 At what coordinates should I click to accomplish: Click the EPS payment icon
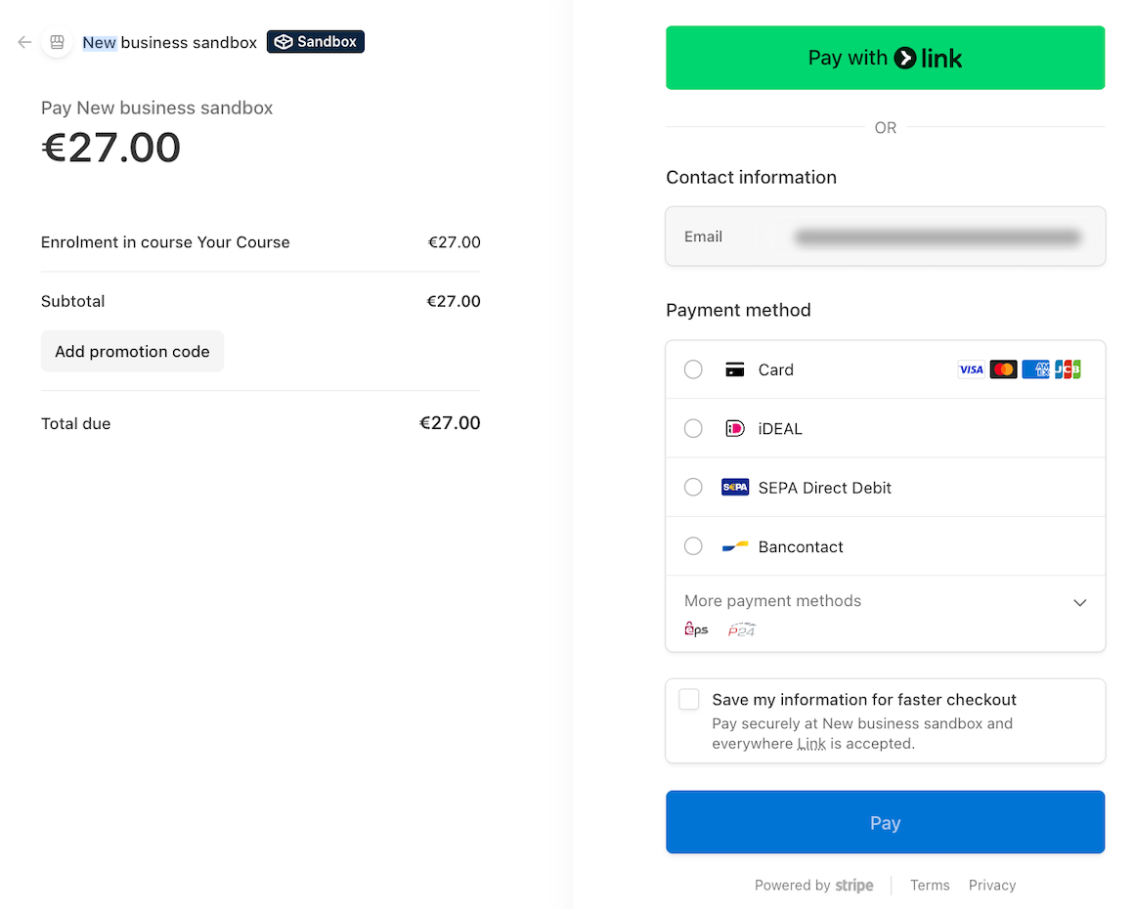(x=696, y=629)
